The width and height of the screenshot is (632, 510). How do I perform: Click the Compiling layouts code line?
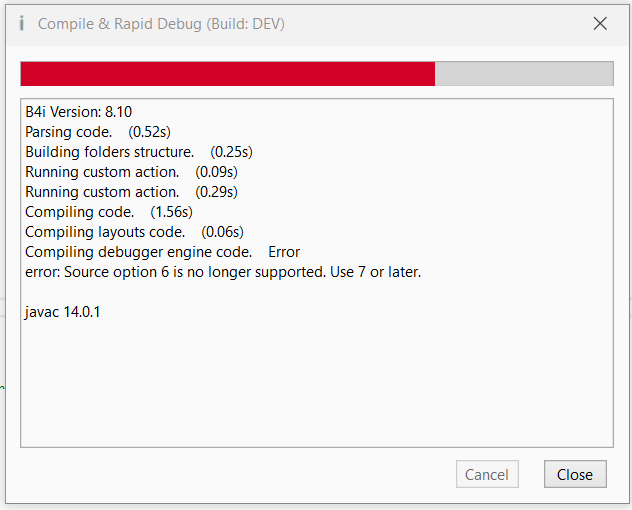pyautogui.click(x=104, y=232)
